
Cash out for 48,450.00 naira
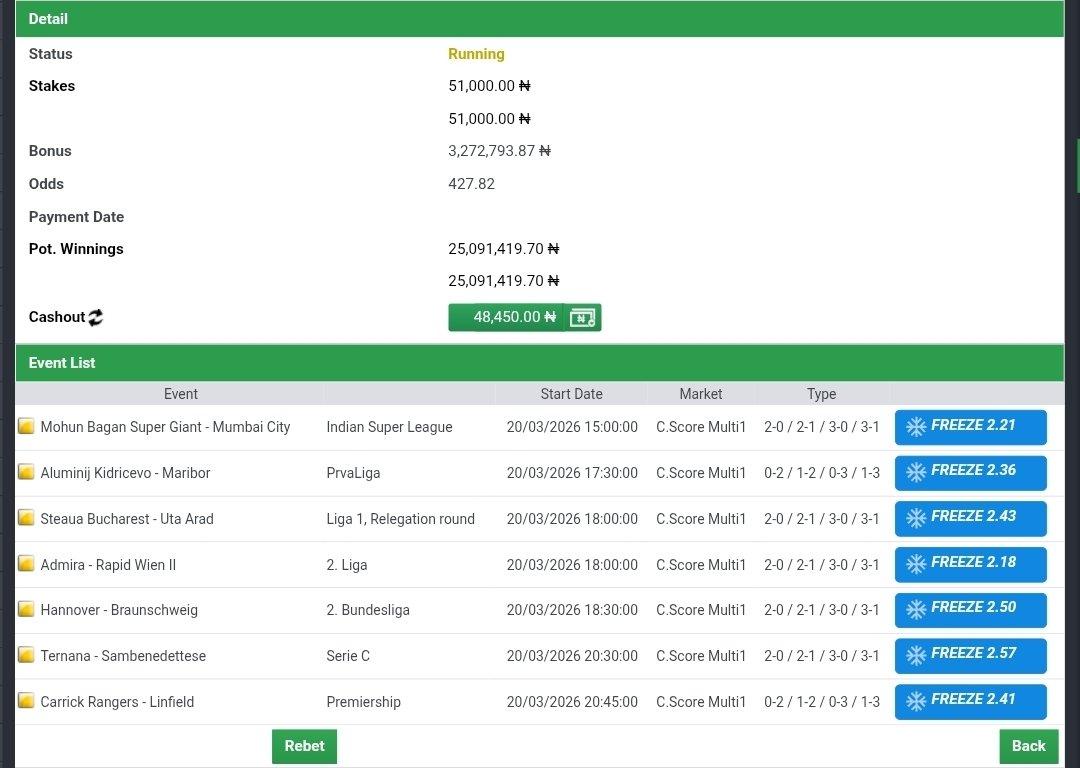tap(525, 318)
